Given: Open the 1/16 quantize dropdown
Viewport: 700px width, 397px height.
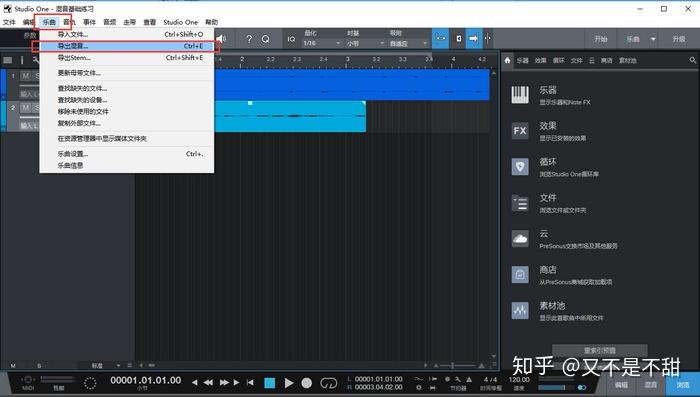Looking at the screenshot, I should pyautogui.click(x=321, y=43).
